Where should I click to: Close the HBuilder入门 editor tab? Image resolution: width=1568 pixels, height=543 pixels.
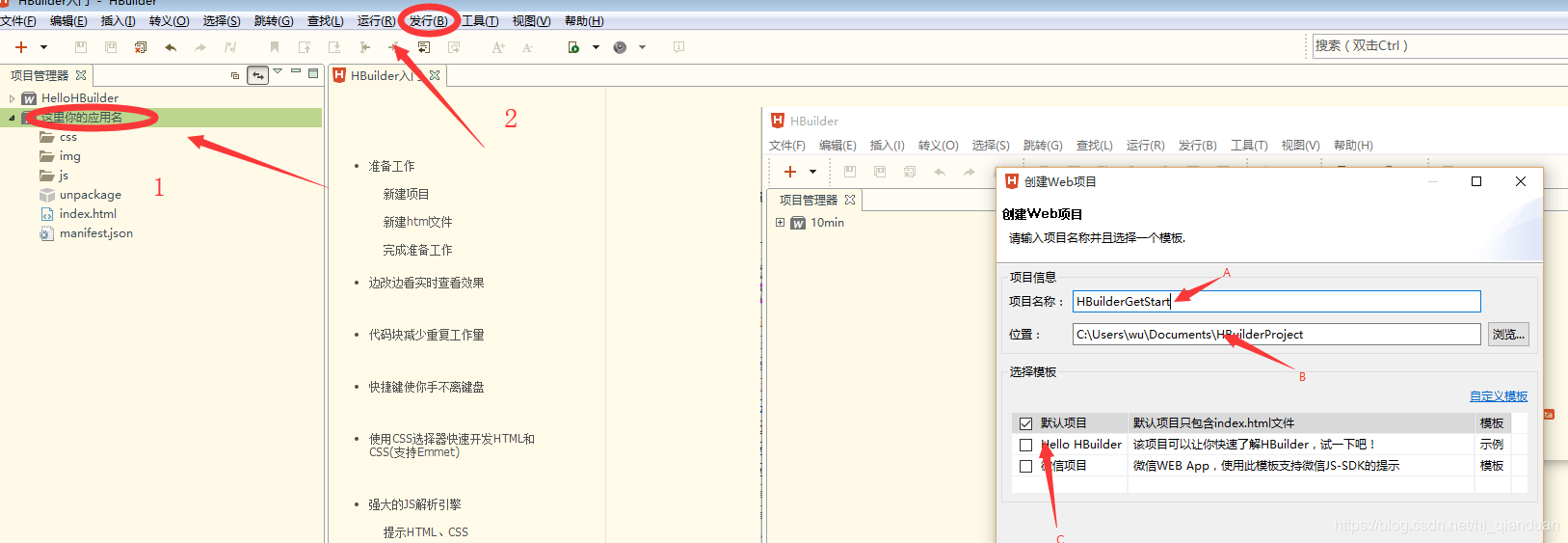(435, 75)
